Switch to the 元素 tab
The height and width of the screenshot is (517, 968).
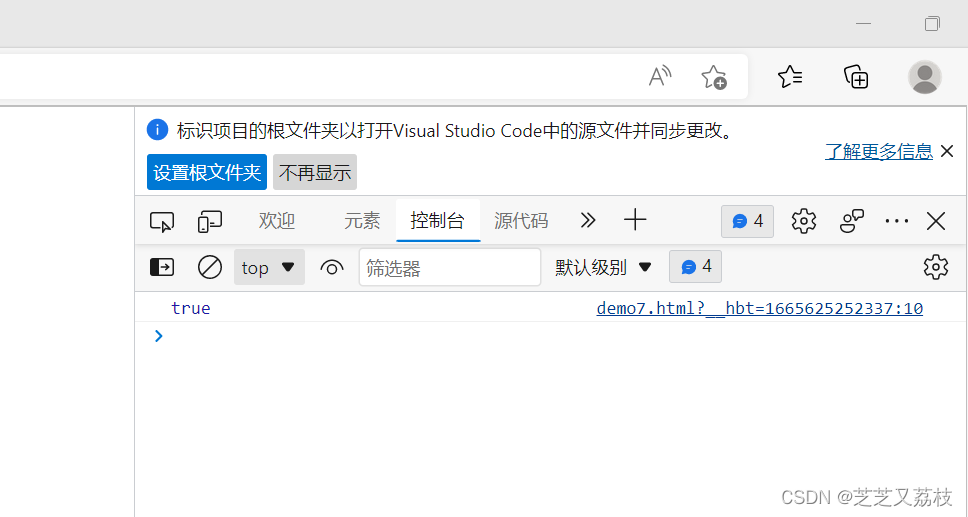[362, 221]
